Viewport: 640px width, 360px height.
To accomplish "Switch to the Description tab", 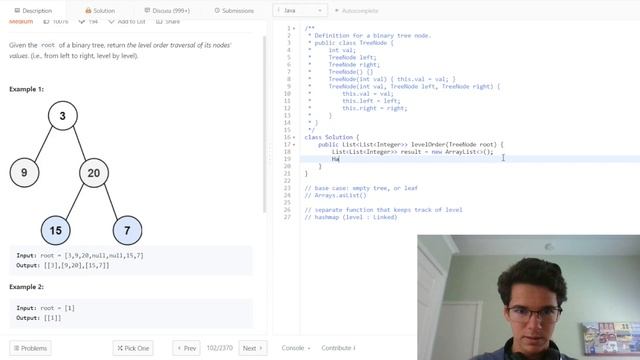I will tap(33, 11).
